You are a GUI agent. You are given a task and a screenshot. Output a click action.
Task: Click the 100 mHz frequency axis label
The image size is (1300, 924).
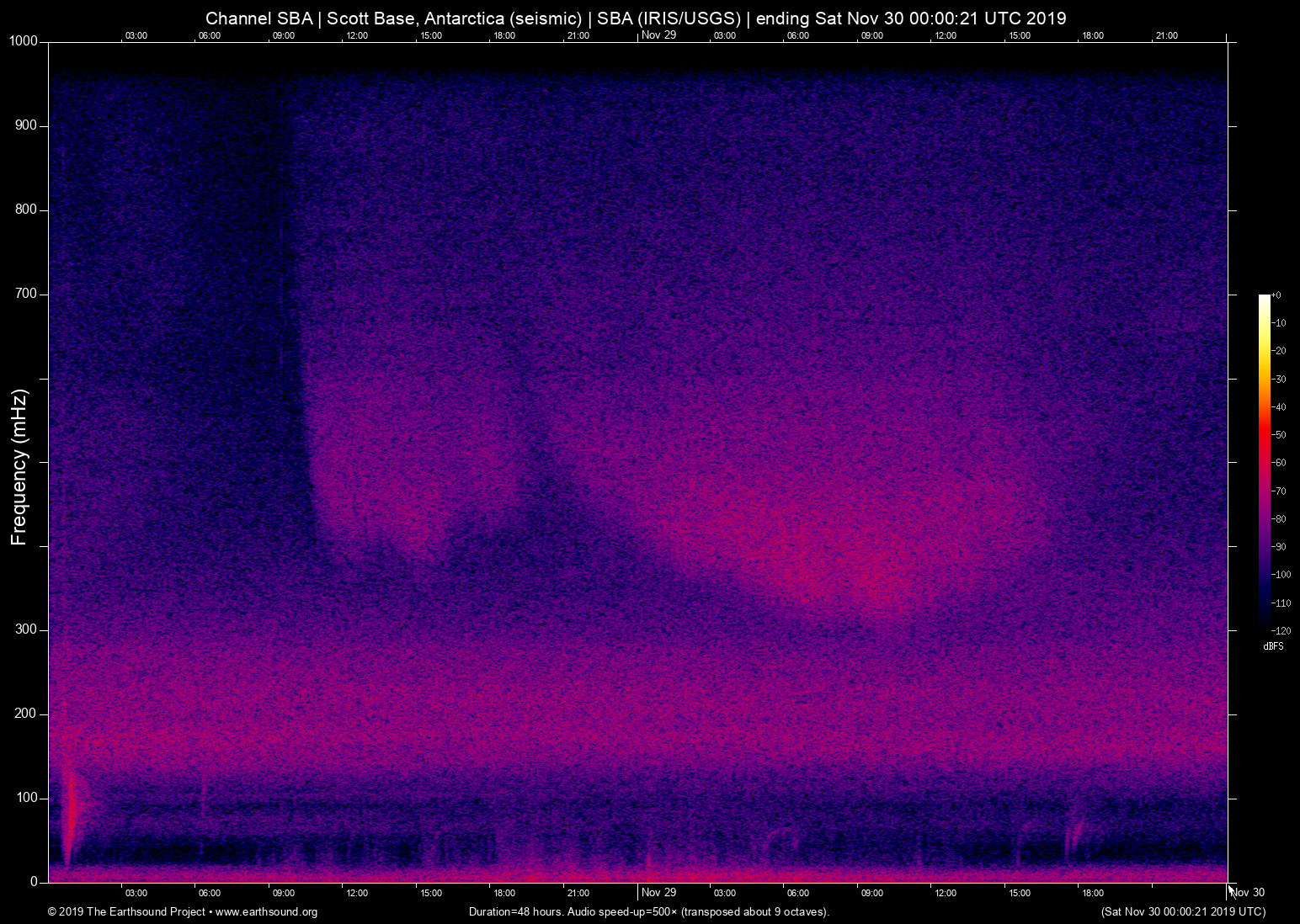coord(27,798)
